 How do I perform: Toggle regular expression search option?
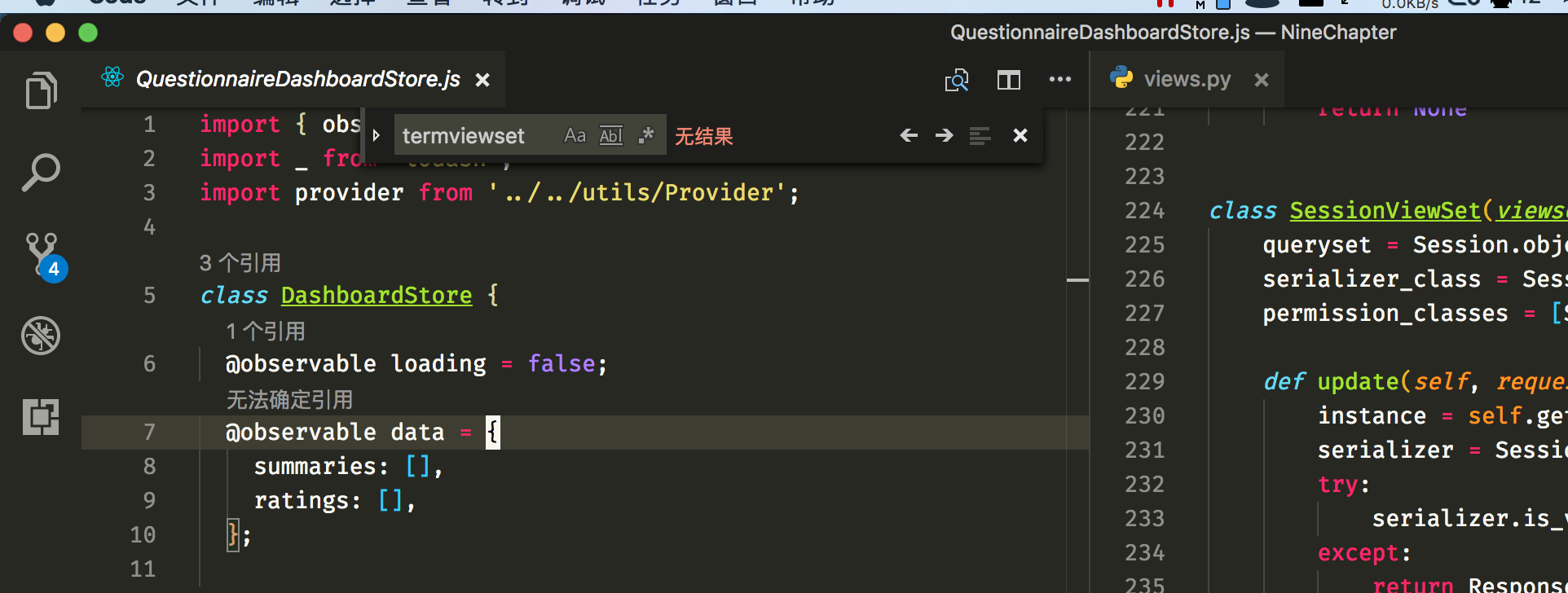pos(646,135)
